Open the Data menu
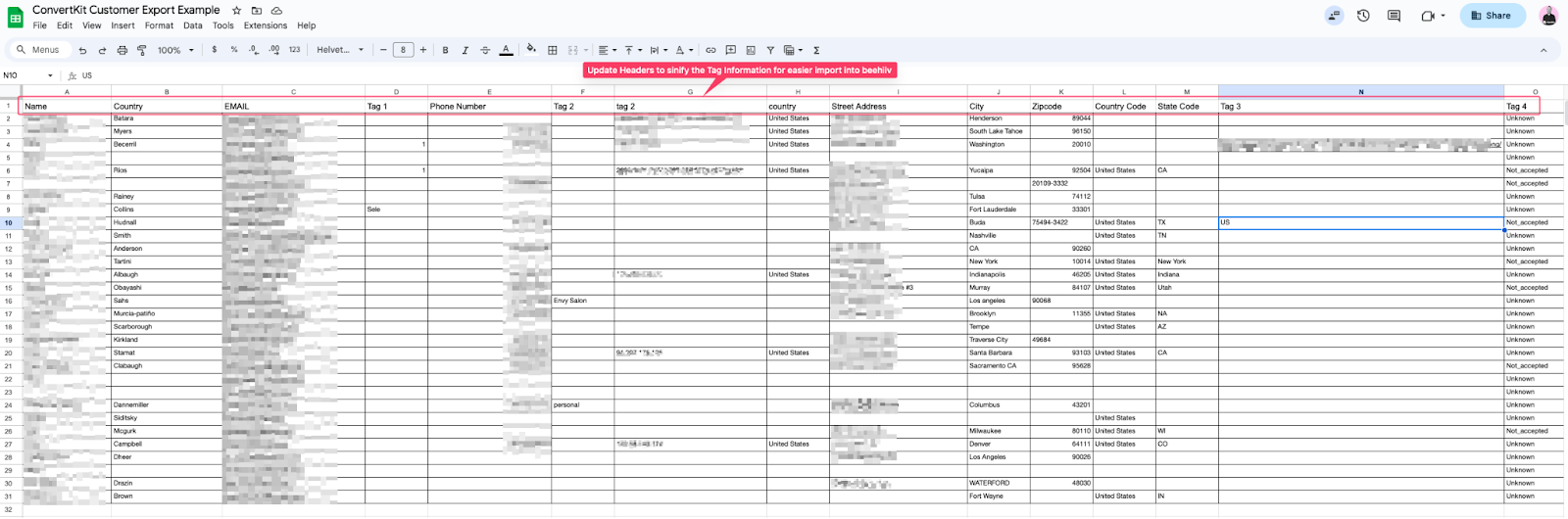This screenshot has height=519, width=1568. (193, 25)
